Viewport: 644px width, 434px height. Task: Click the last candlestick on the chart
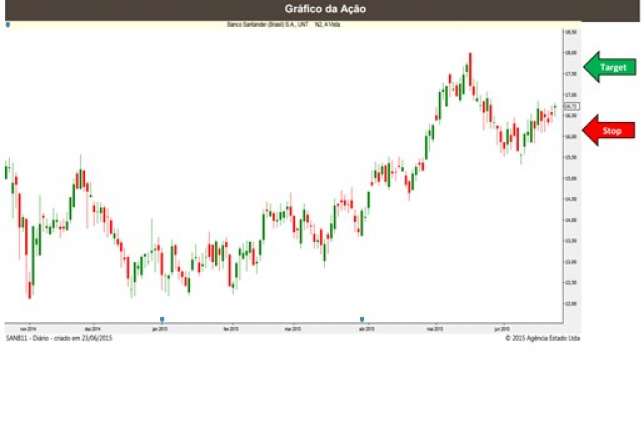555,107
